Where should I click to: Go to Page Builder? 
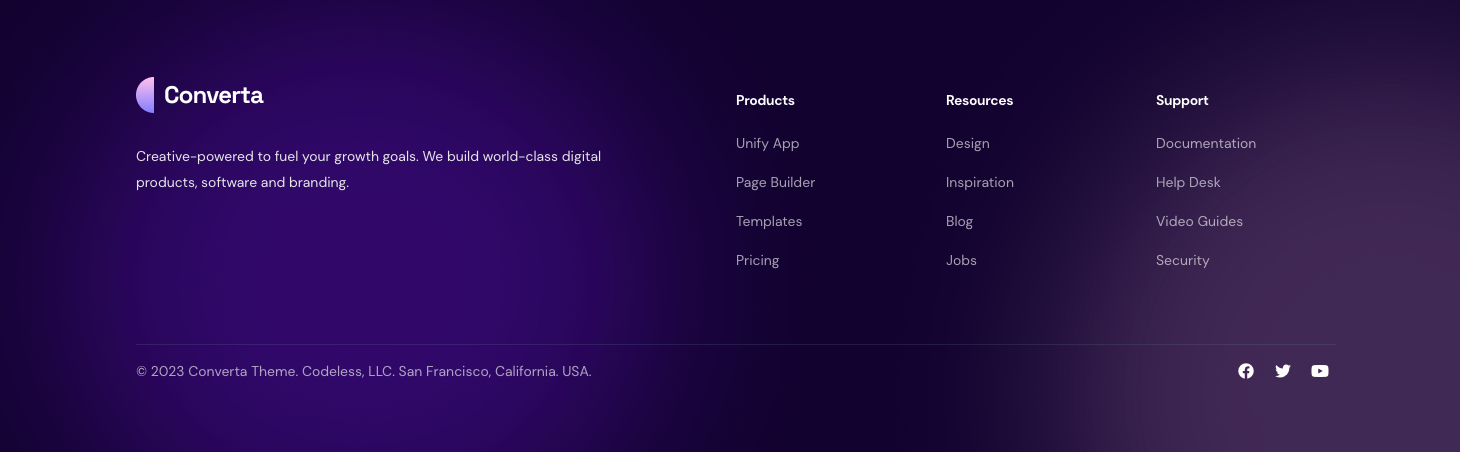(x=775, y=182)
